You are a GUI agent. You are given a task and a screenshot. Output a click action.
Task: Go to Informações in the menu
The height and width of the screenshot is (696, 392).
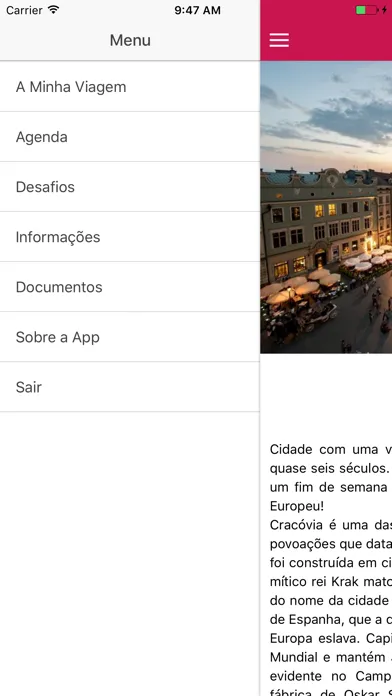click(130, 237)
